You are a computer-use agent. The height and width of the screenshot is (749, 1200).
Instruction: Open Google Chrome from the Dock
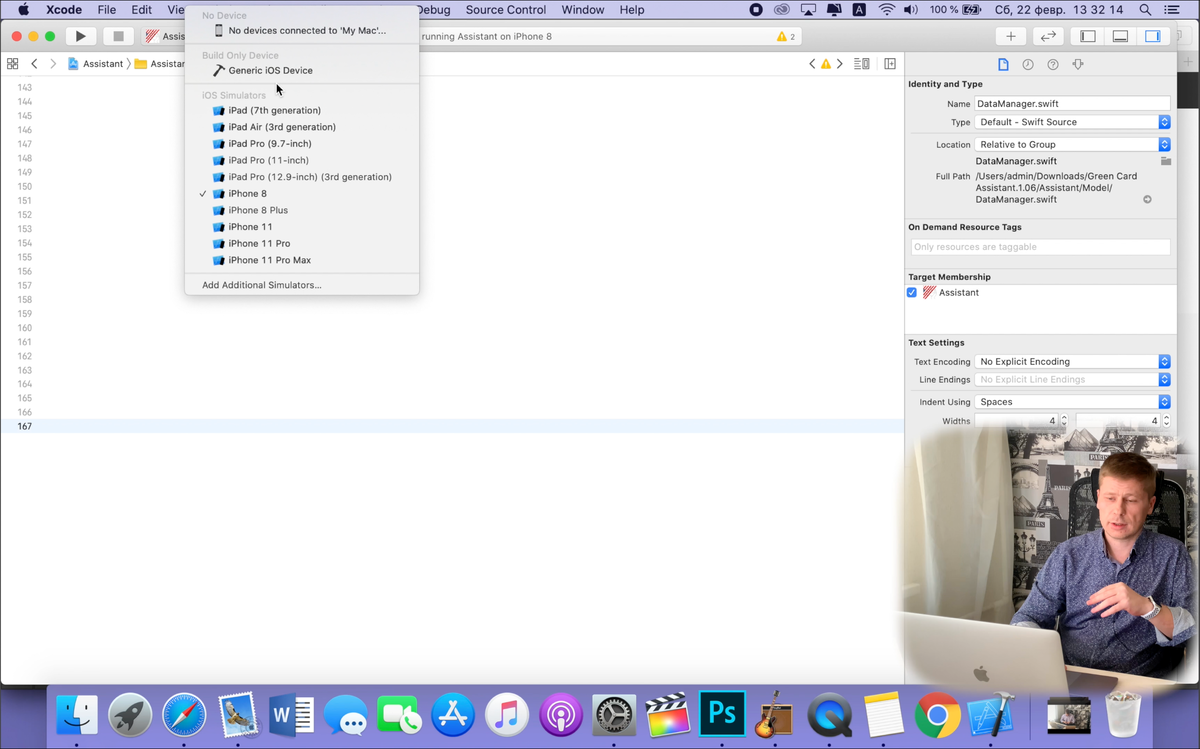coord(937,715)
